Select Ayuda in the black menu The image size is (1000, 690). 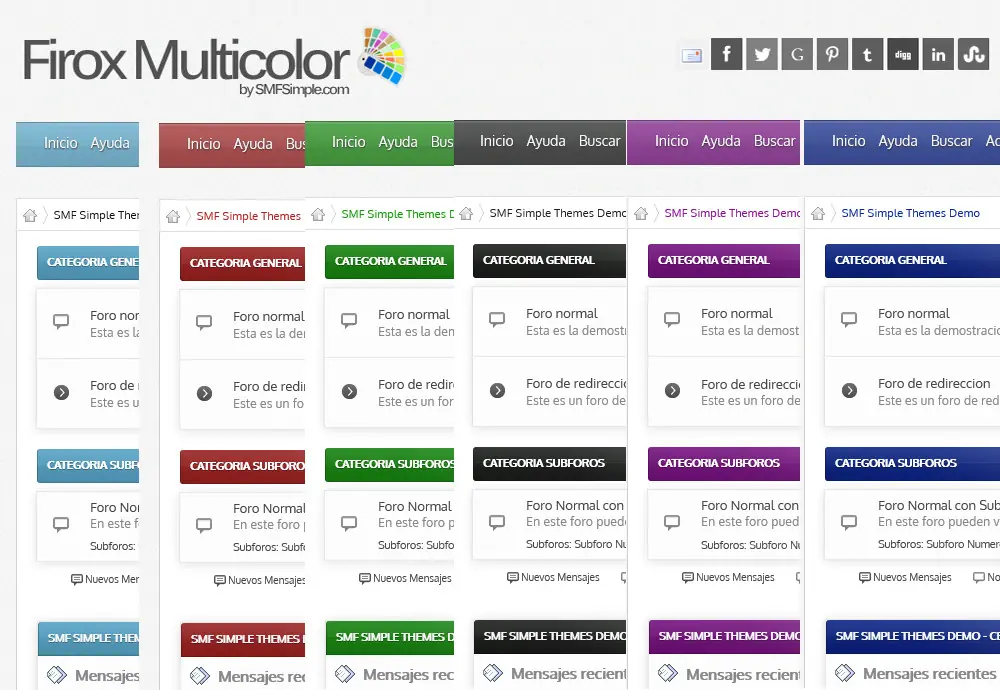coord(546,141)
